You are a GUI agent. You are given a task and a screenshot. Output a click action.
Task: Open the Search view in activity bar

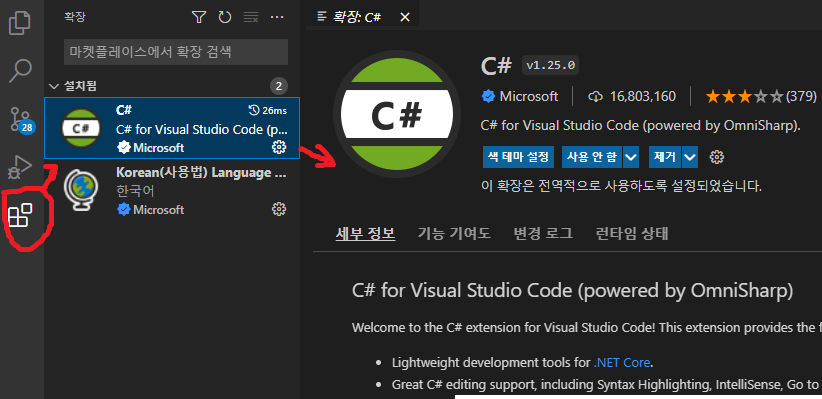point(21,70)
